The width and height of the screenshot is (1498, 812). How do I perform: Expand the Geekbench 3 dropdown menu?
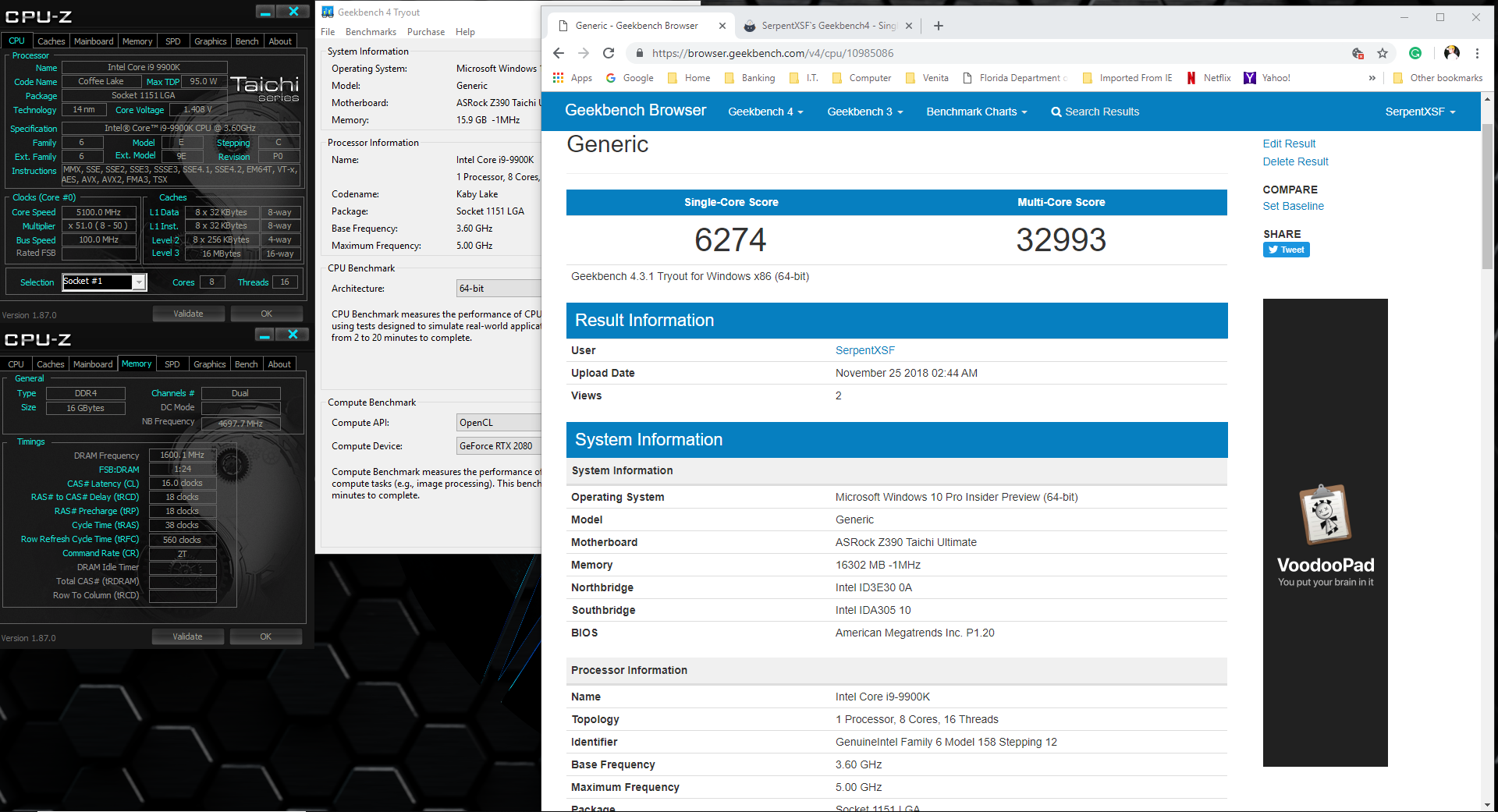tap(864, 112)
